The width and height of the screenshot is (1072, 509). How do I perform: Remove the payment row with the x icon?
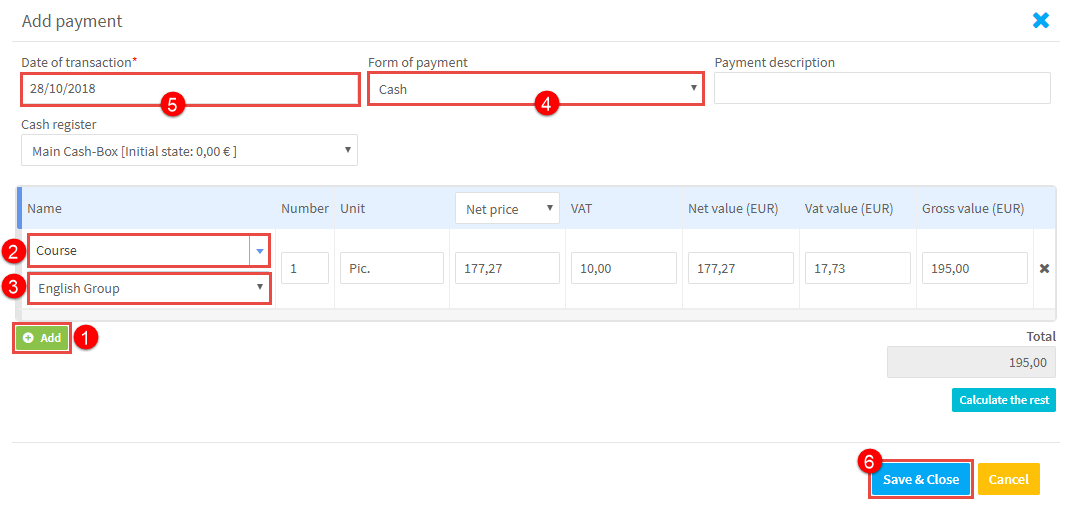(1044, 268)
